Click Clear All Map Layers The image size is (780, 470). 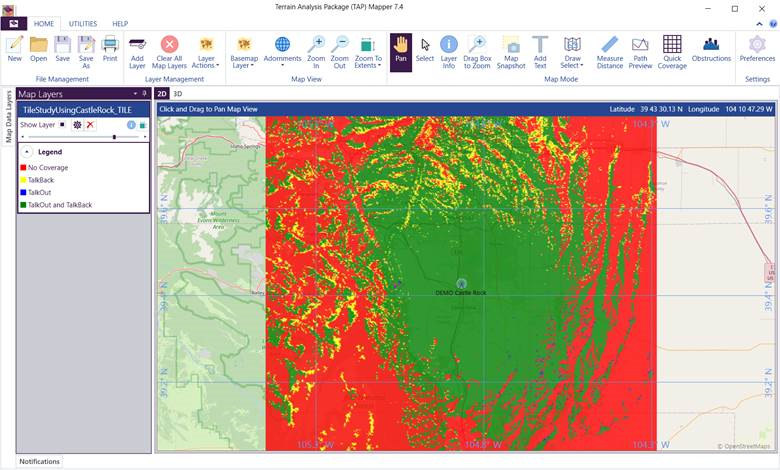coord(170,50)
